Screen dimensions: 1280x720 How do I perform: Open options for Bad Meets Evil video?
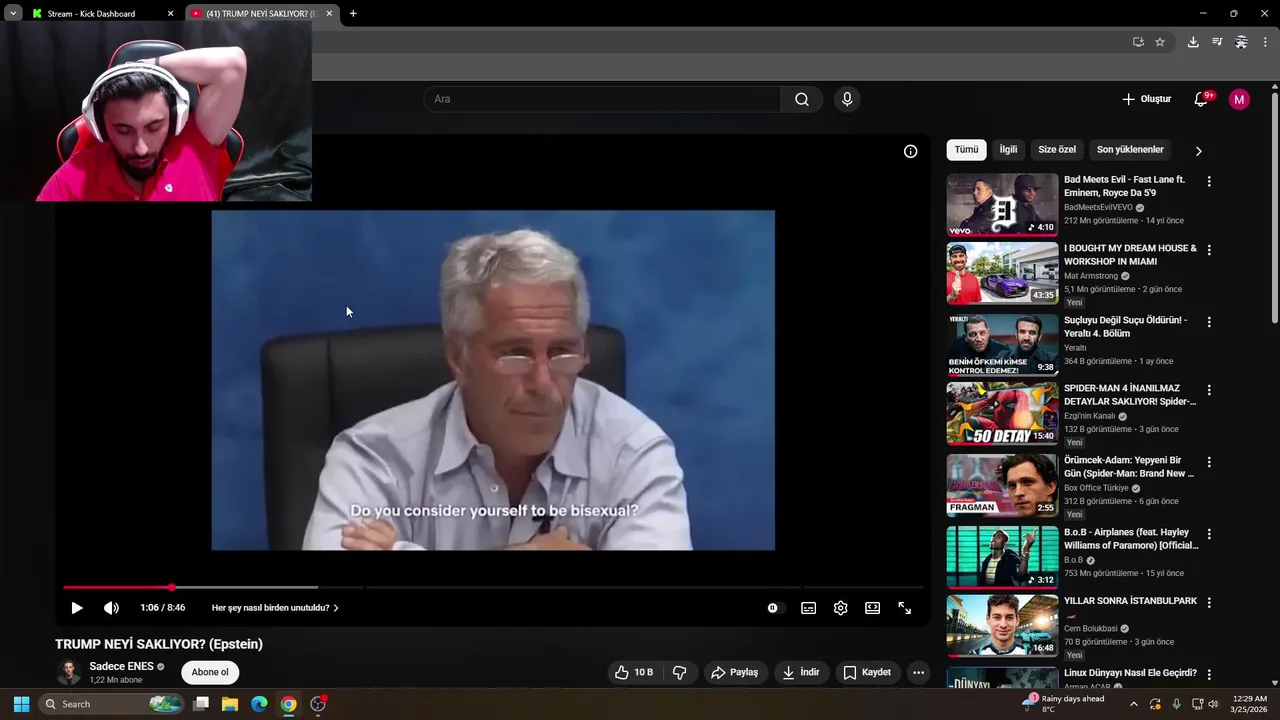pos(1209,182)
